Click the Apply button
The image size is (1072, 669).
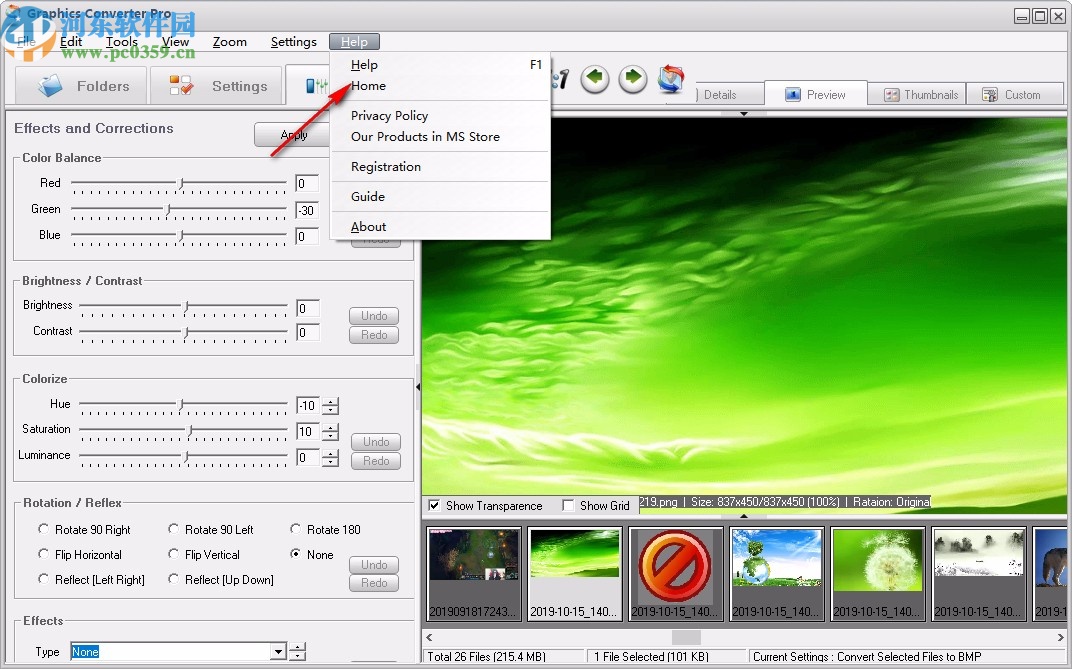(294, 135)
